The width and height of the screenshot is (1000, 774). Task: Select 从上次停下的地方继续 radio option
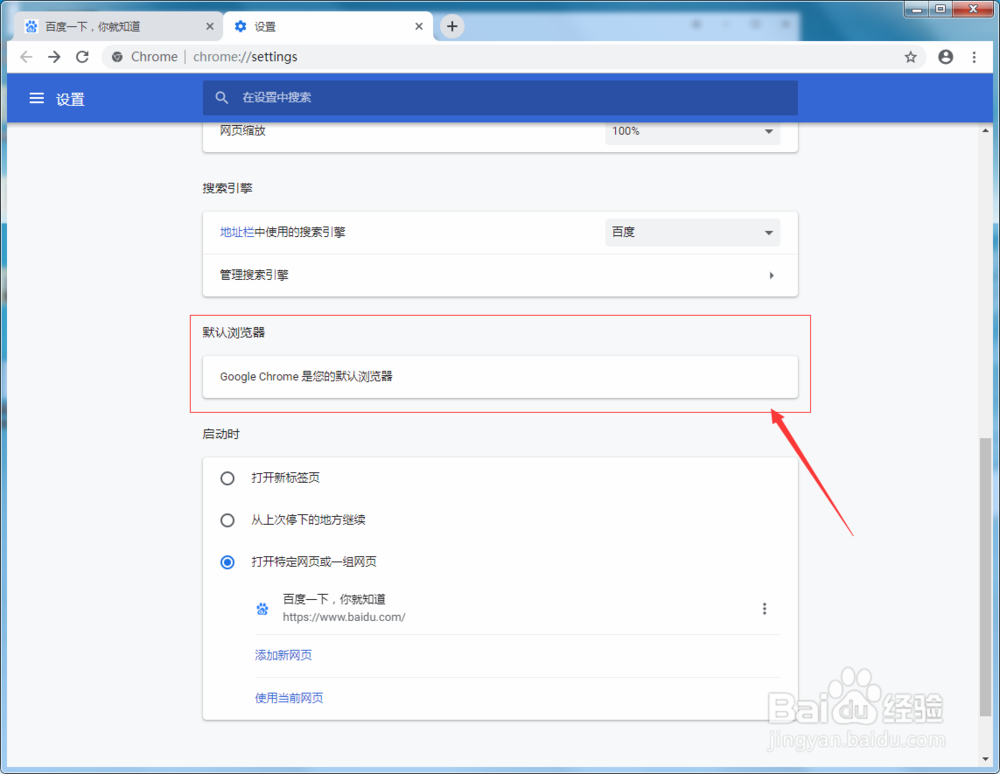pyautogui.click(x=227, y=520)
